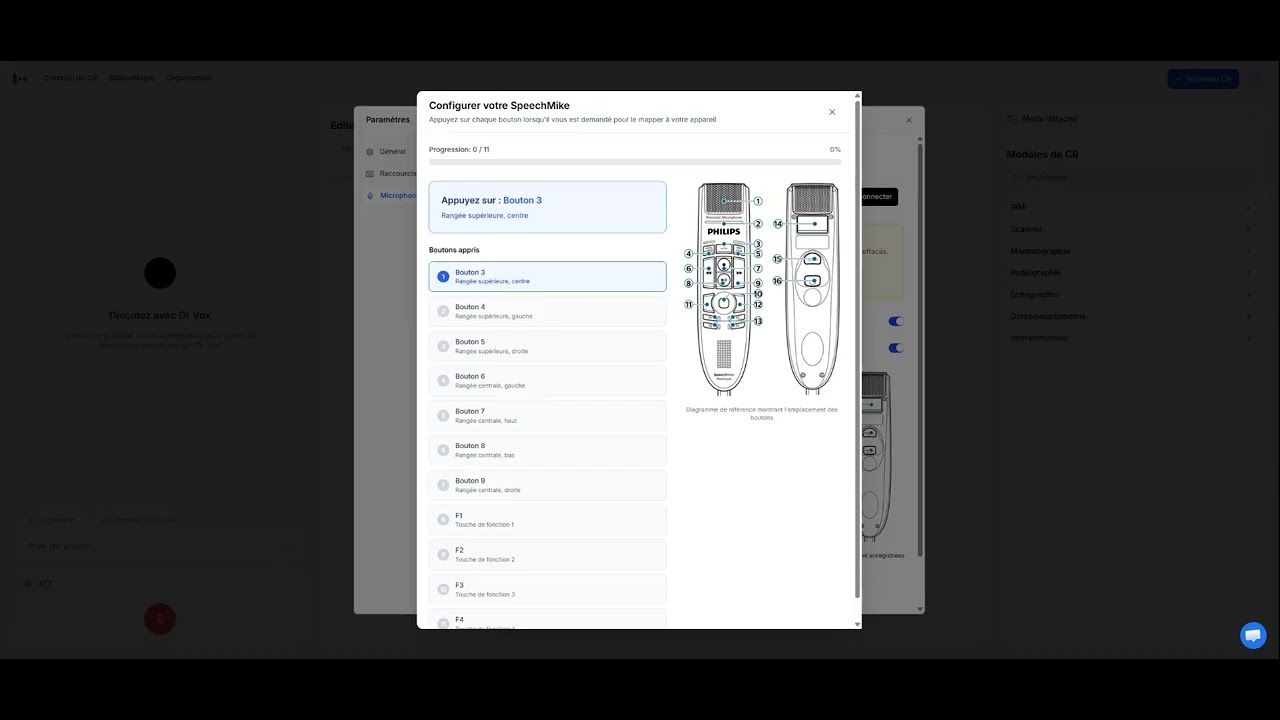Select the Bouton 6 Rangée centrale gauche row
The height and width of the screenshot is (720, 1280).
[x=547, y=381]
